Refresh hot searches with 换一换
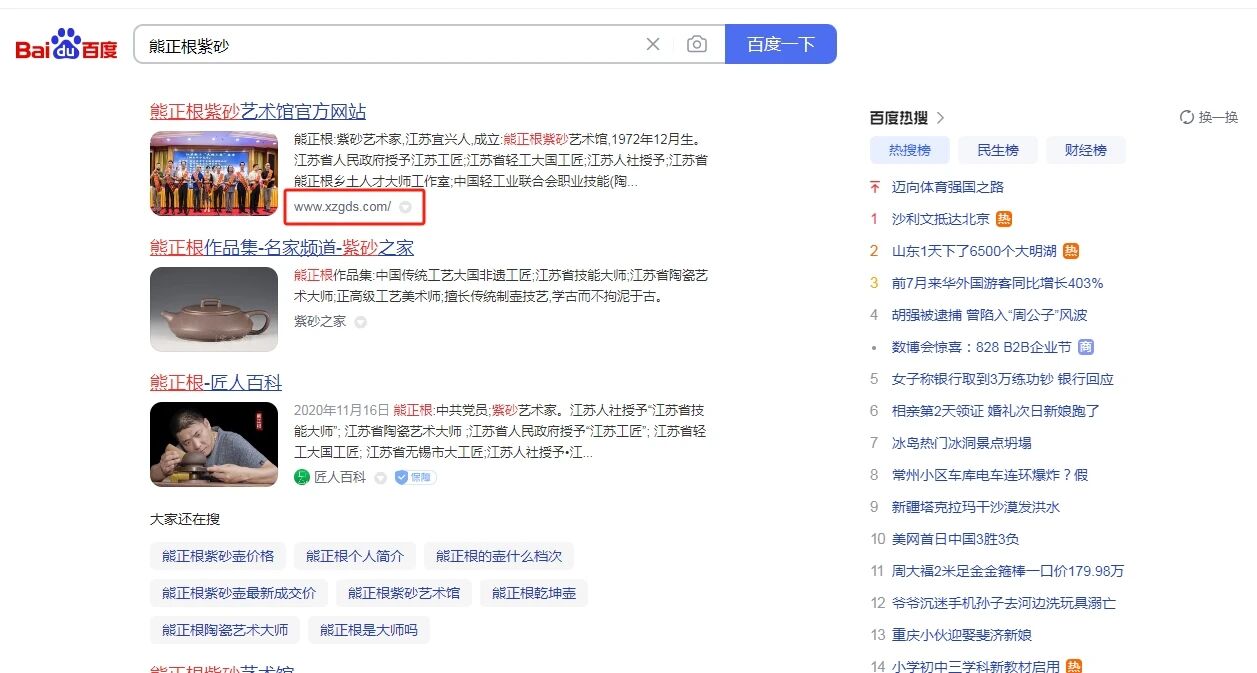 click(1209, 117)
